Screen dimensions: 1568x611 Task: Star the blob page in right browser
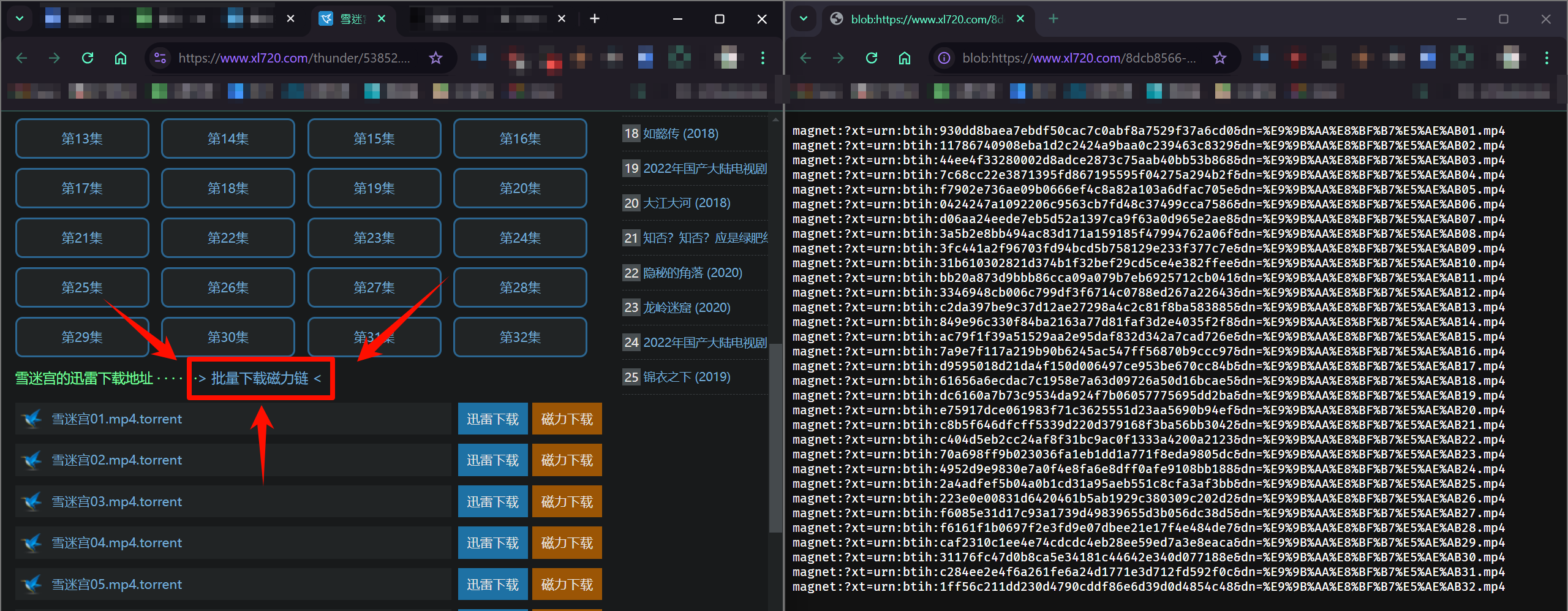coord(1219,58)
